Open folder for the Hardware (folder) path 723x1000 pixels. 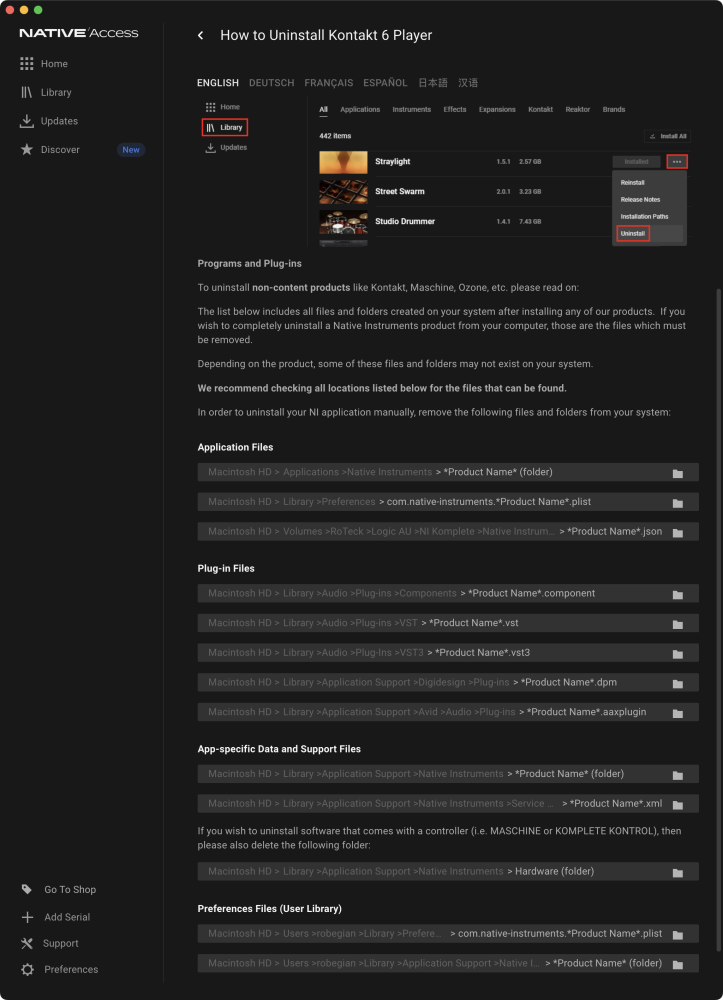coord(678,872)
